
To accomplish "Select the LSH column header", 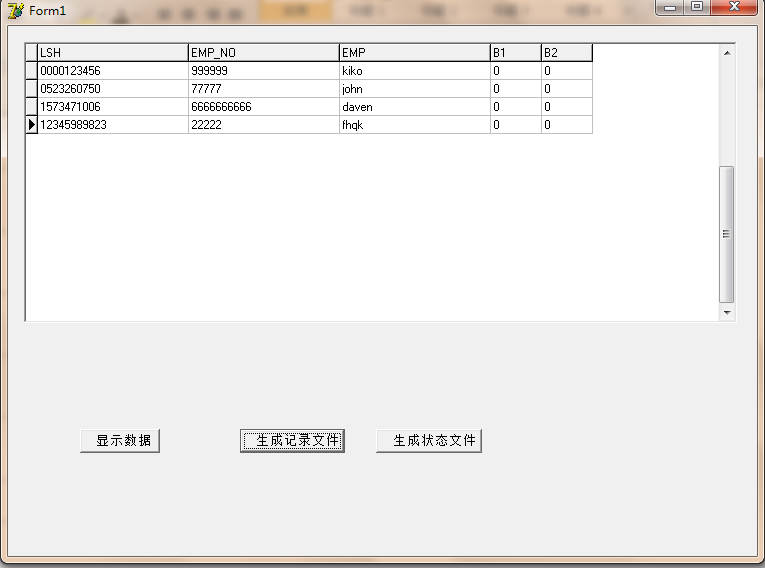I will (x=113, y=53).
